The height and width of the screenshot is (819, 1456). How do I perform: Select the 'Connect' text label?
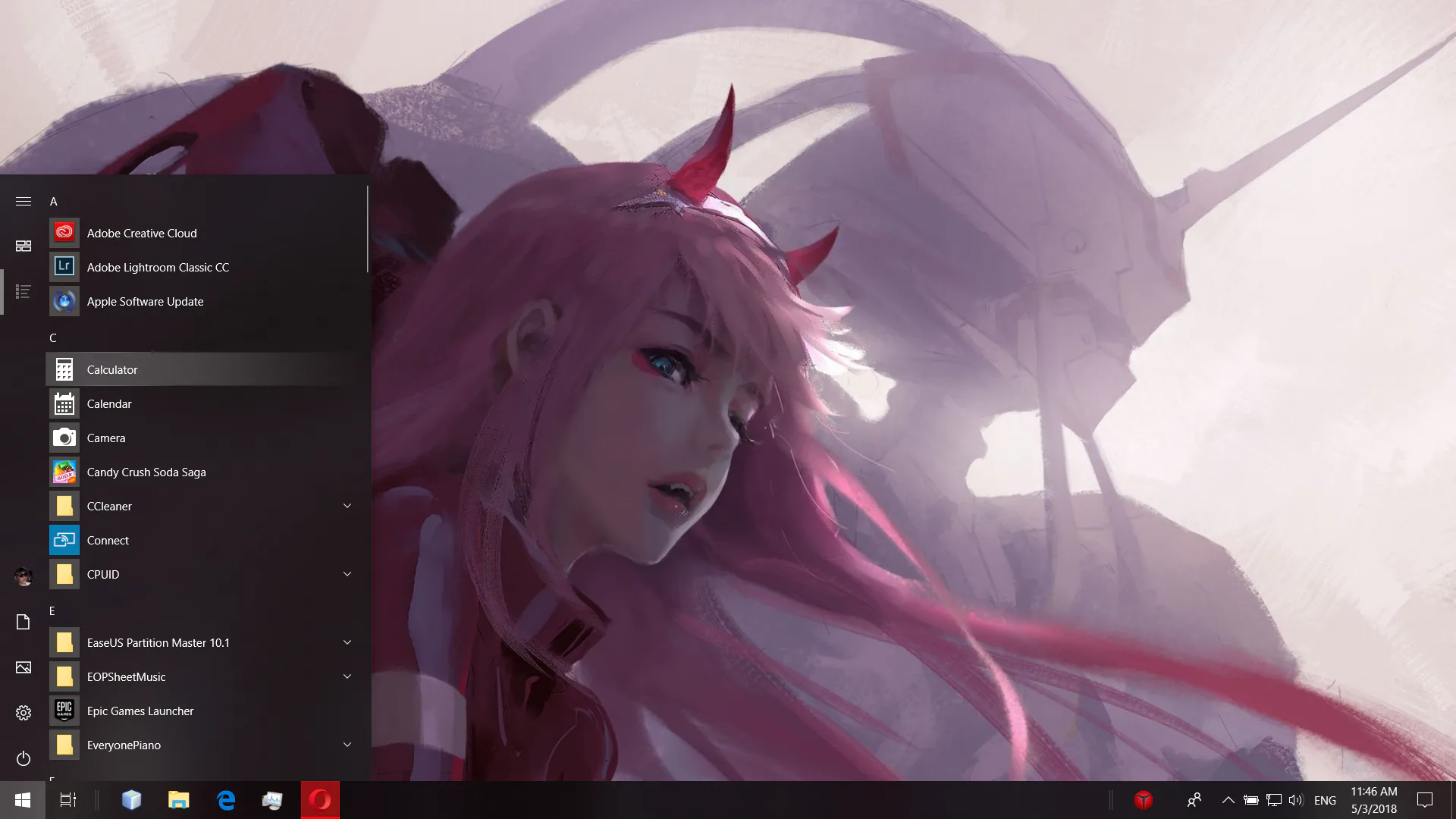pyautogui.click(x=108, y=540)
